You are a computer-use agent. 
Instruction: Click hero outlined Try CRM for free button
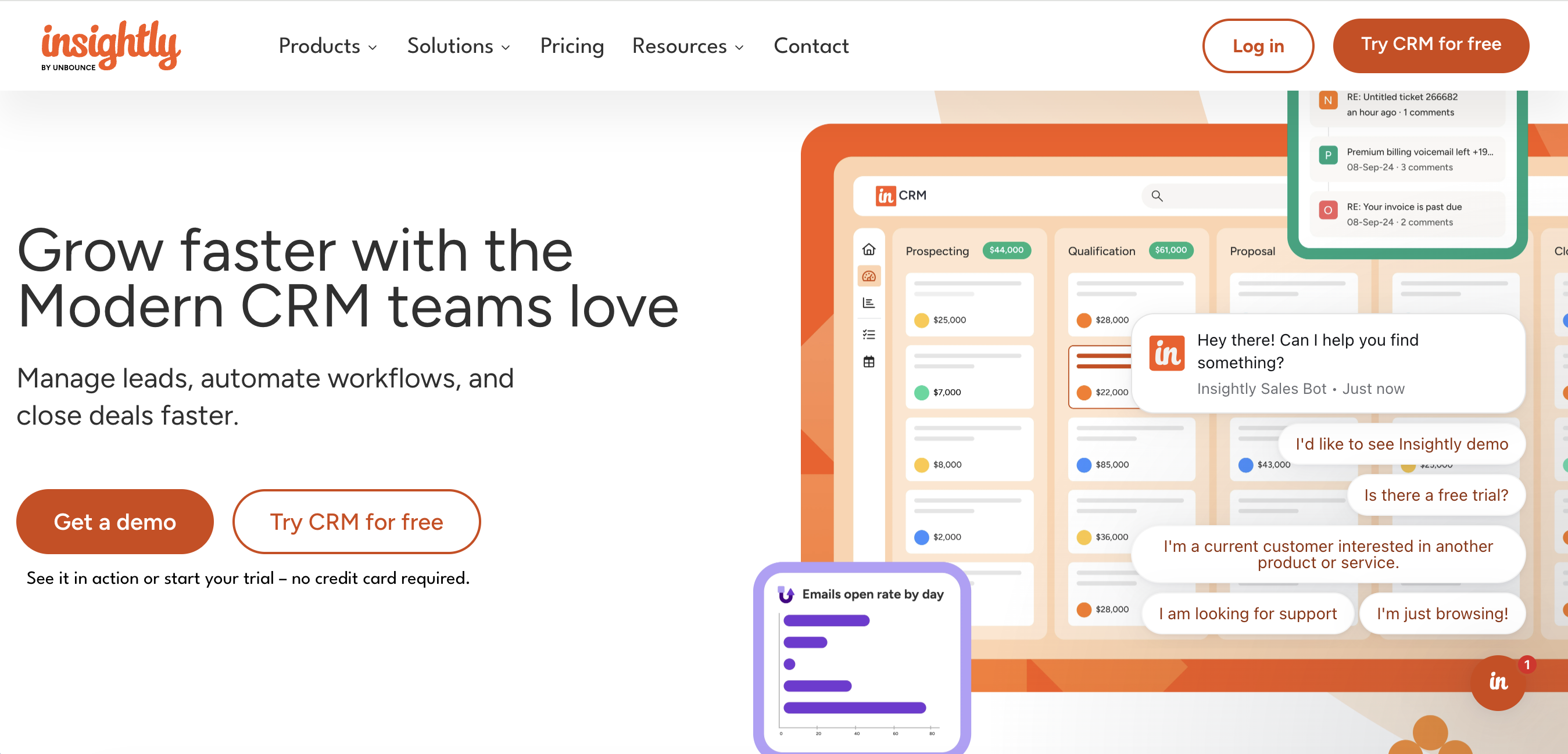pos(356,522)
